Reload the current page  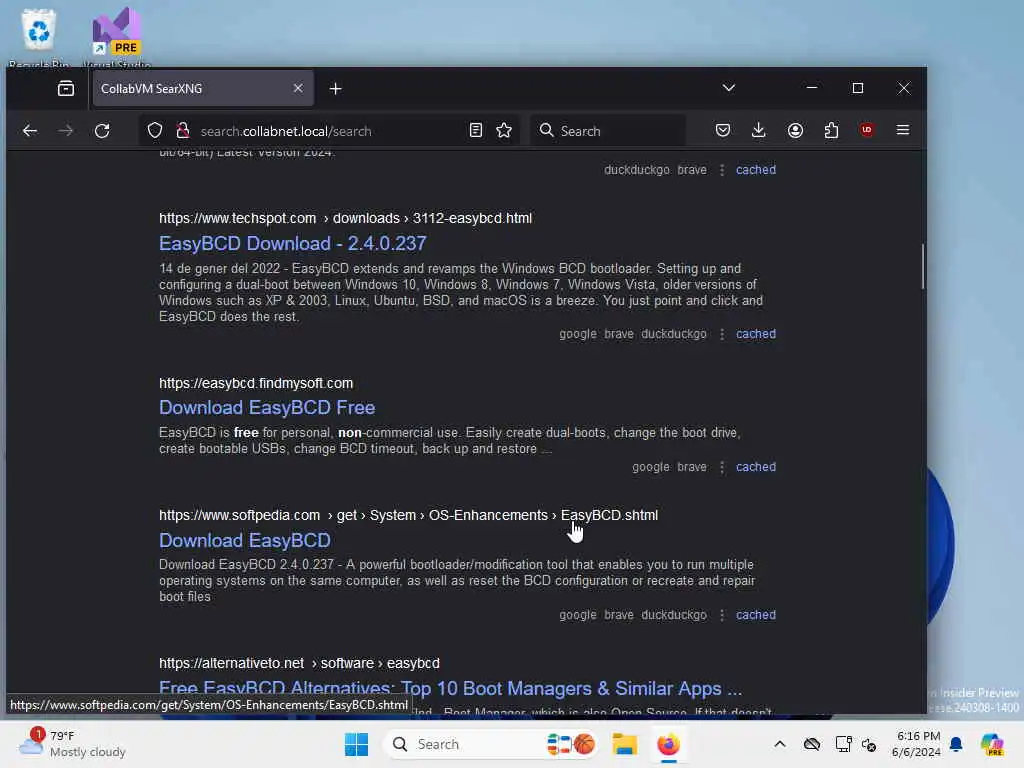pyautogui.click(x=102, y=131)
